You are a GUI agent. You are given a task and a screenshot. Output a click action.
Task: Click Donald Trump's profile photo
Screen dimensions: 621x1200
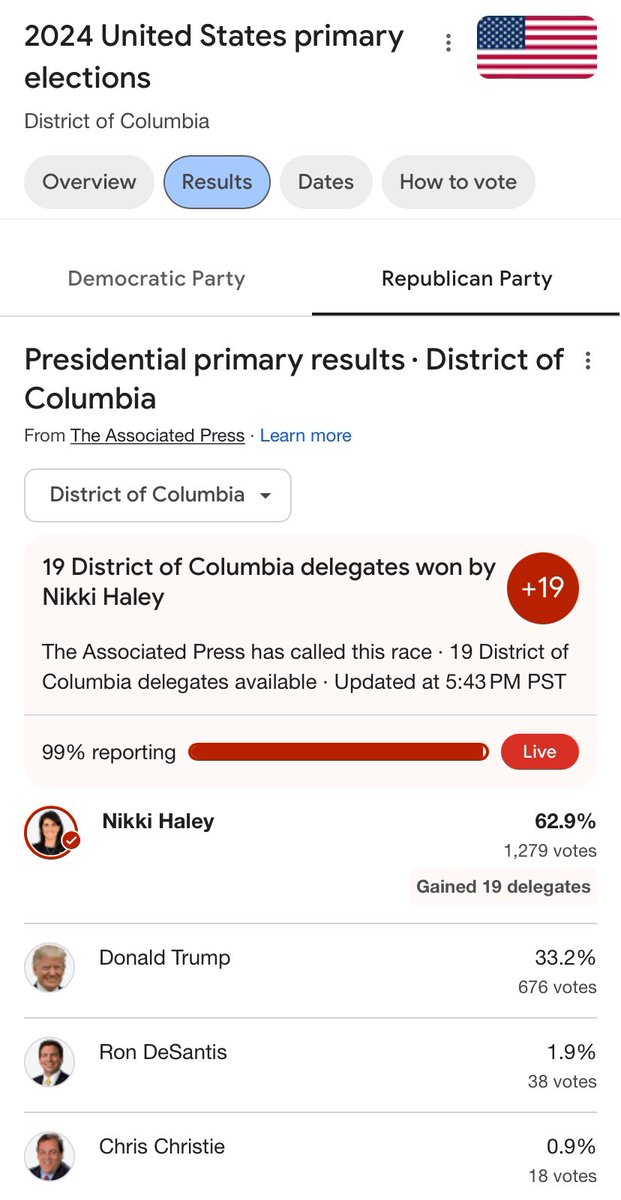[49, 967]
